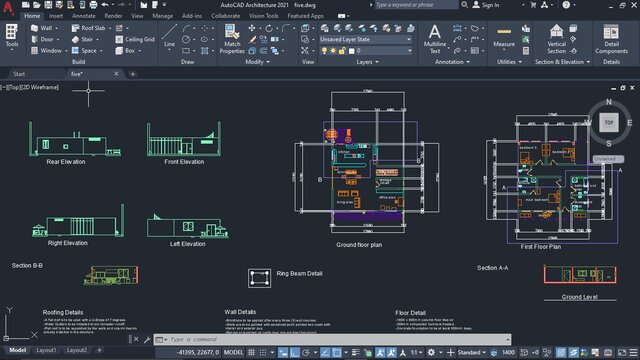Click the layer 0 color swatch
The width and height of the screenshot is (640, 360).
[351, 51]
